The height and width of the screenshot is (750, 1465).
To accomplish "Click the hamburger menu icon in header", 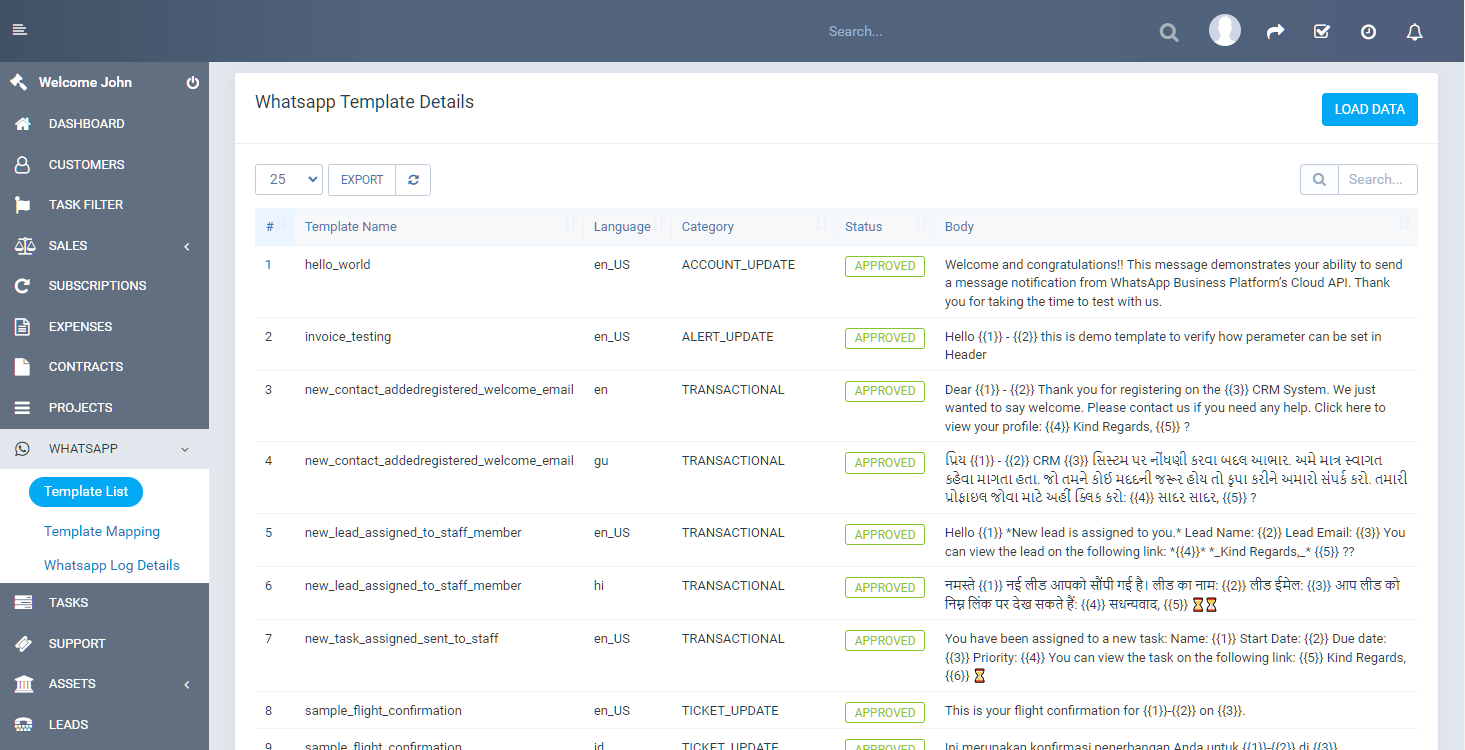I will click(19, 30).
